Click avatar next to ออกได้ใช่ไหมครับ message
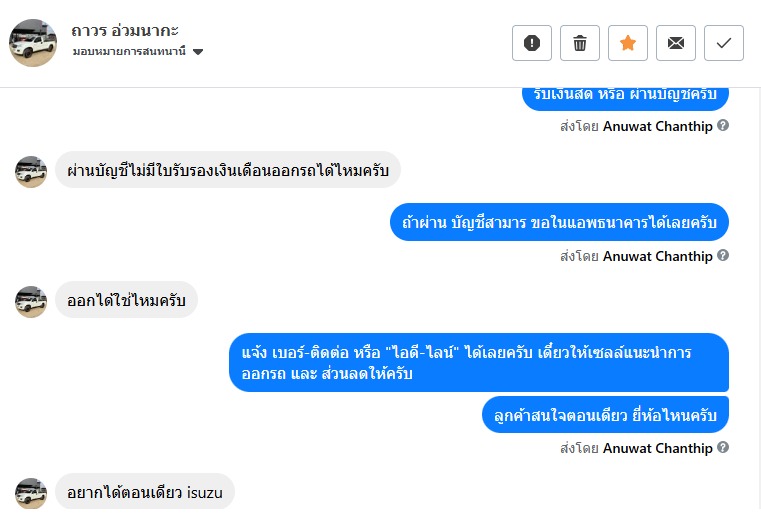 tap(31, 301)
